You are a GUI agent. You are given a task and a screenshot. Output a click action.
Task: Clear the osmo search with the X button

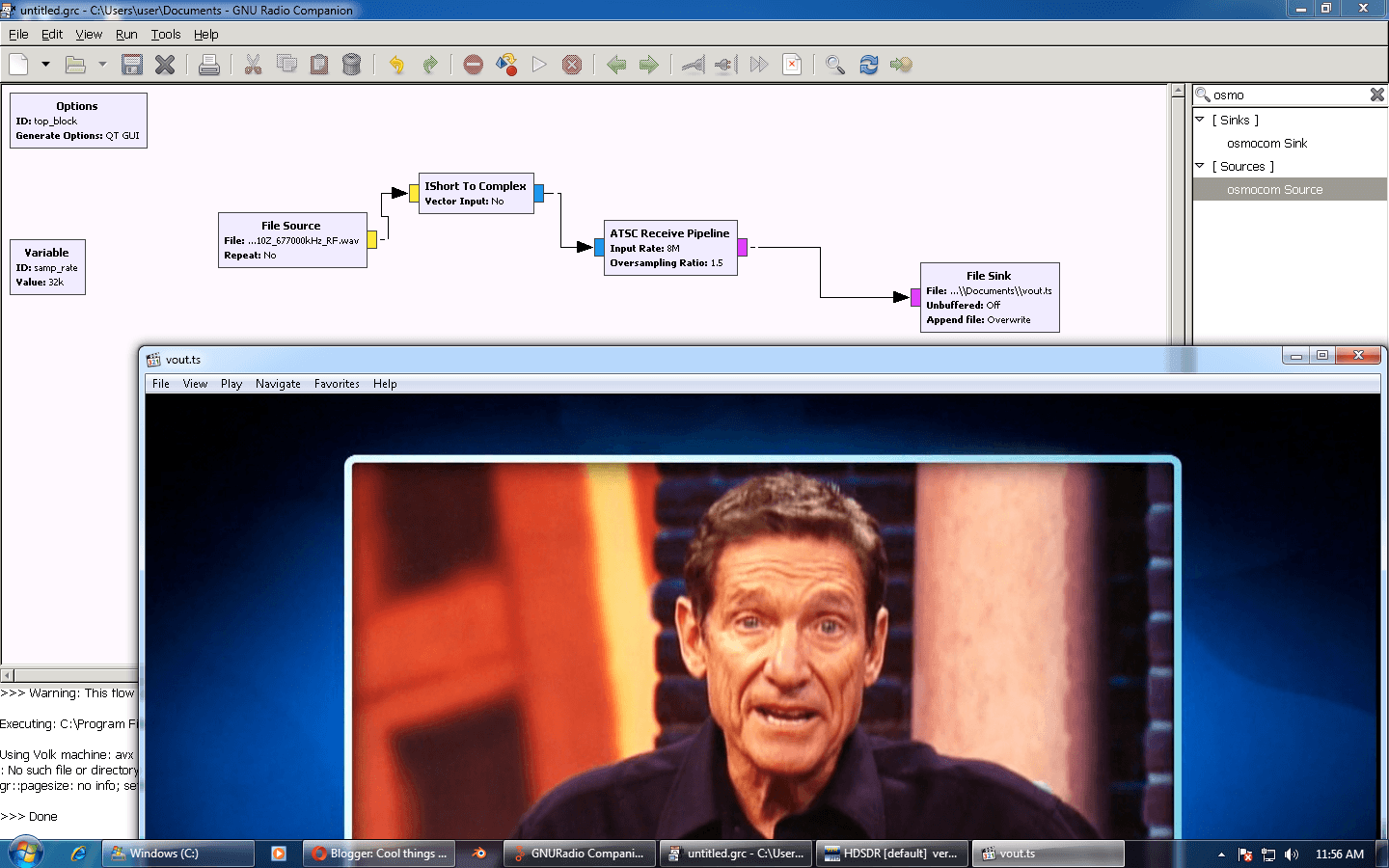pyautogui.click(x=1377, y=94)
